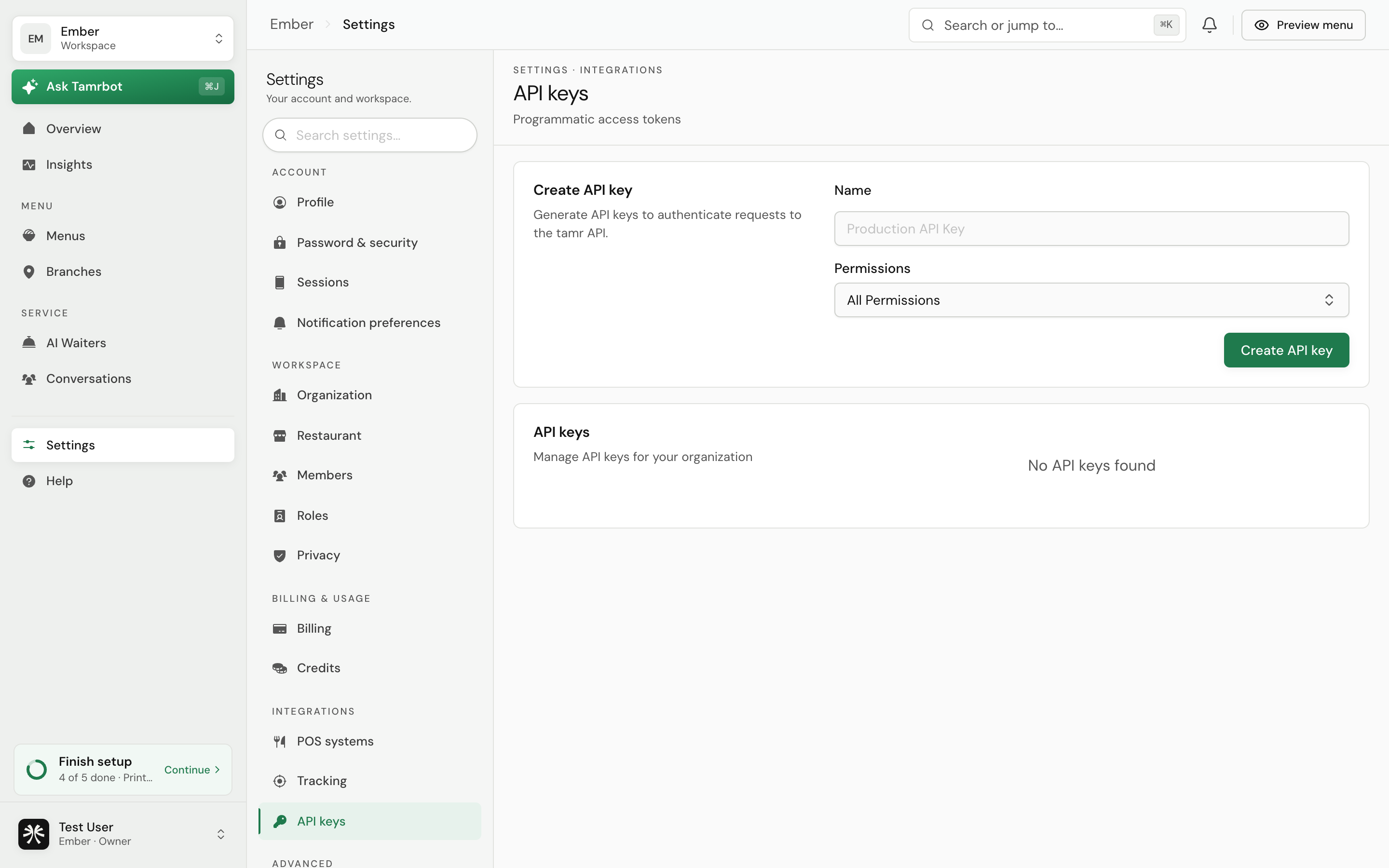The height and width of the screenshot is (868, 1389).
Task: Open Credits settings
Action: point(369,668)
